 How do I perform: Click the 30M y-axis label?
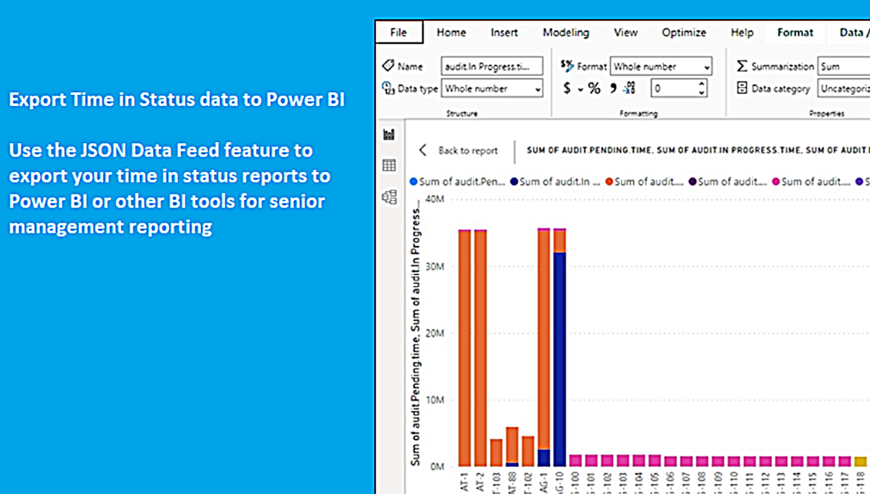(435, 266)
